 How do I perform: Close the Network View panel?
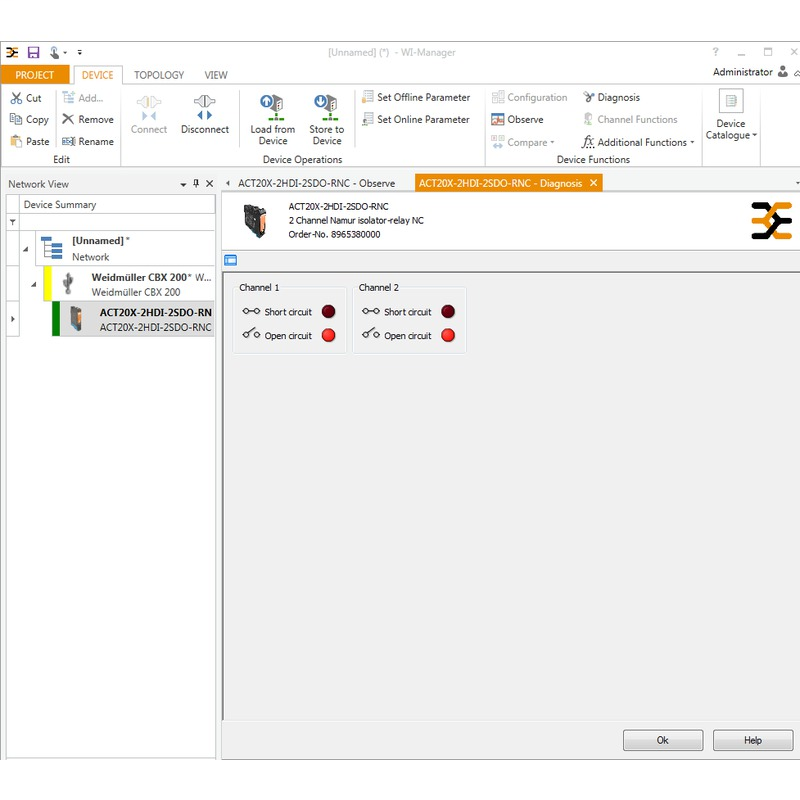[x=209, y=184]
